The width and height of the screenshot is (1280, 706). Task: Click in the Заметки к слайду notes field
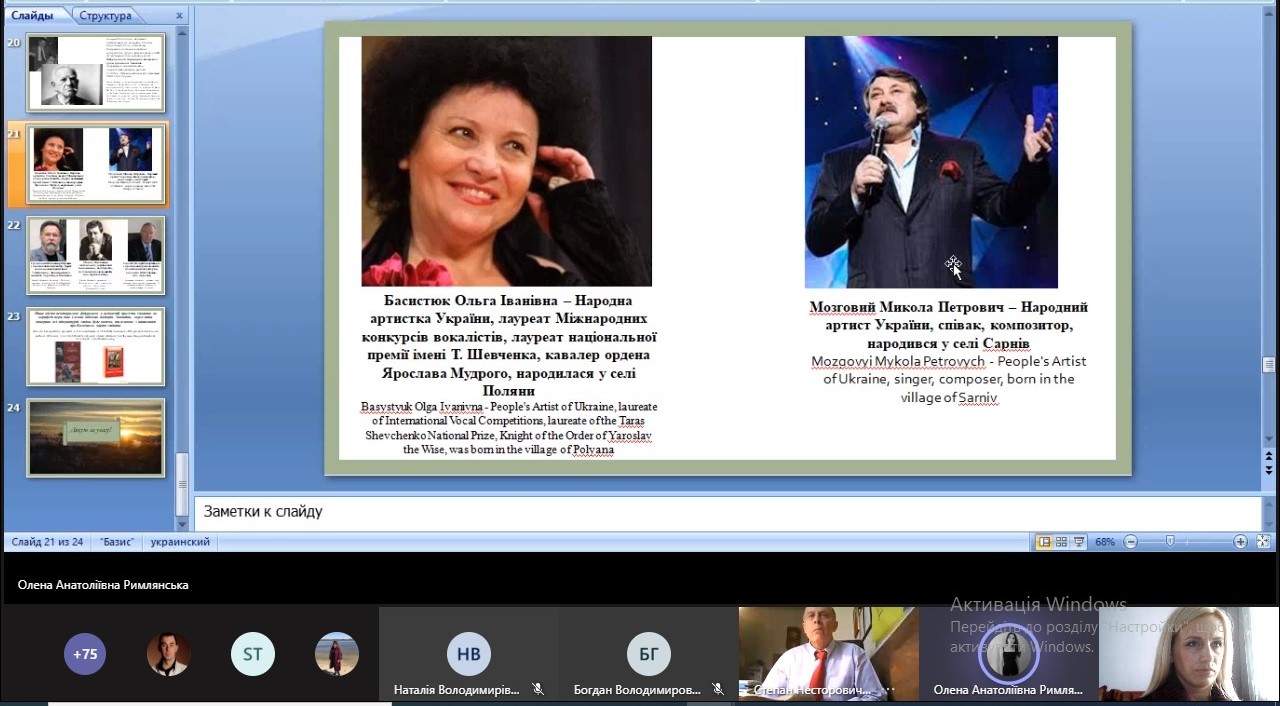[700, 512]
